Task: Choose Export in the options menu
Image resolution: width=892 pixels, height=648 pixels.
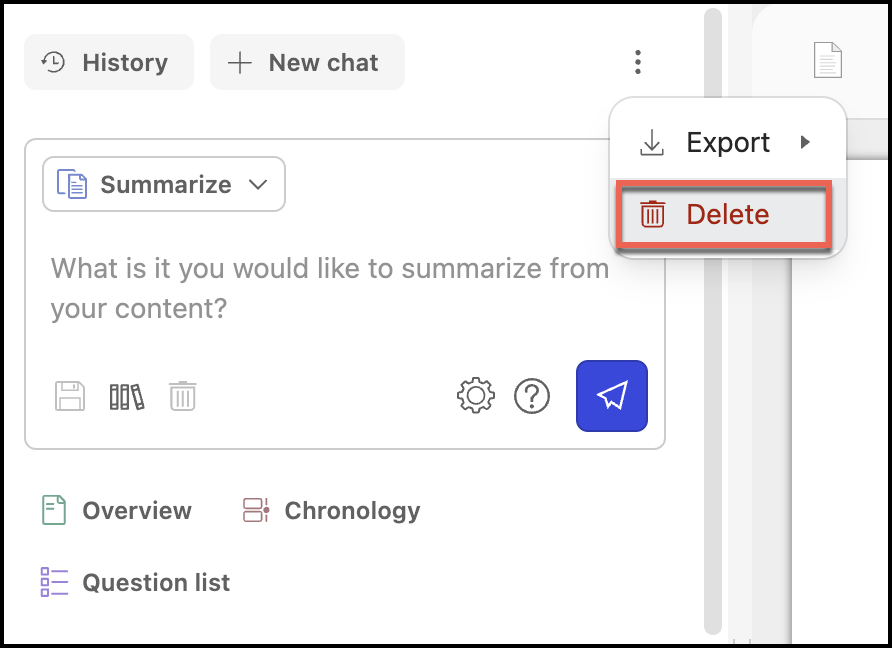Action: [726, 142]
